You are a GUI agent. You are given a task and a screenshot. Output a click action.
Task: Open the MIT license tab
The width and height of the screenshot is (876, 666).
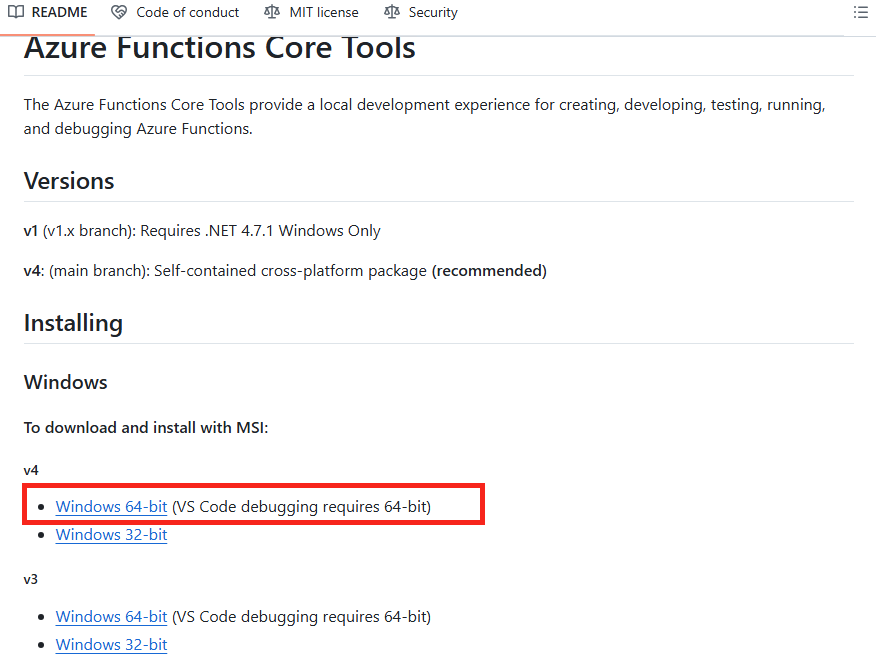311,12
